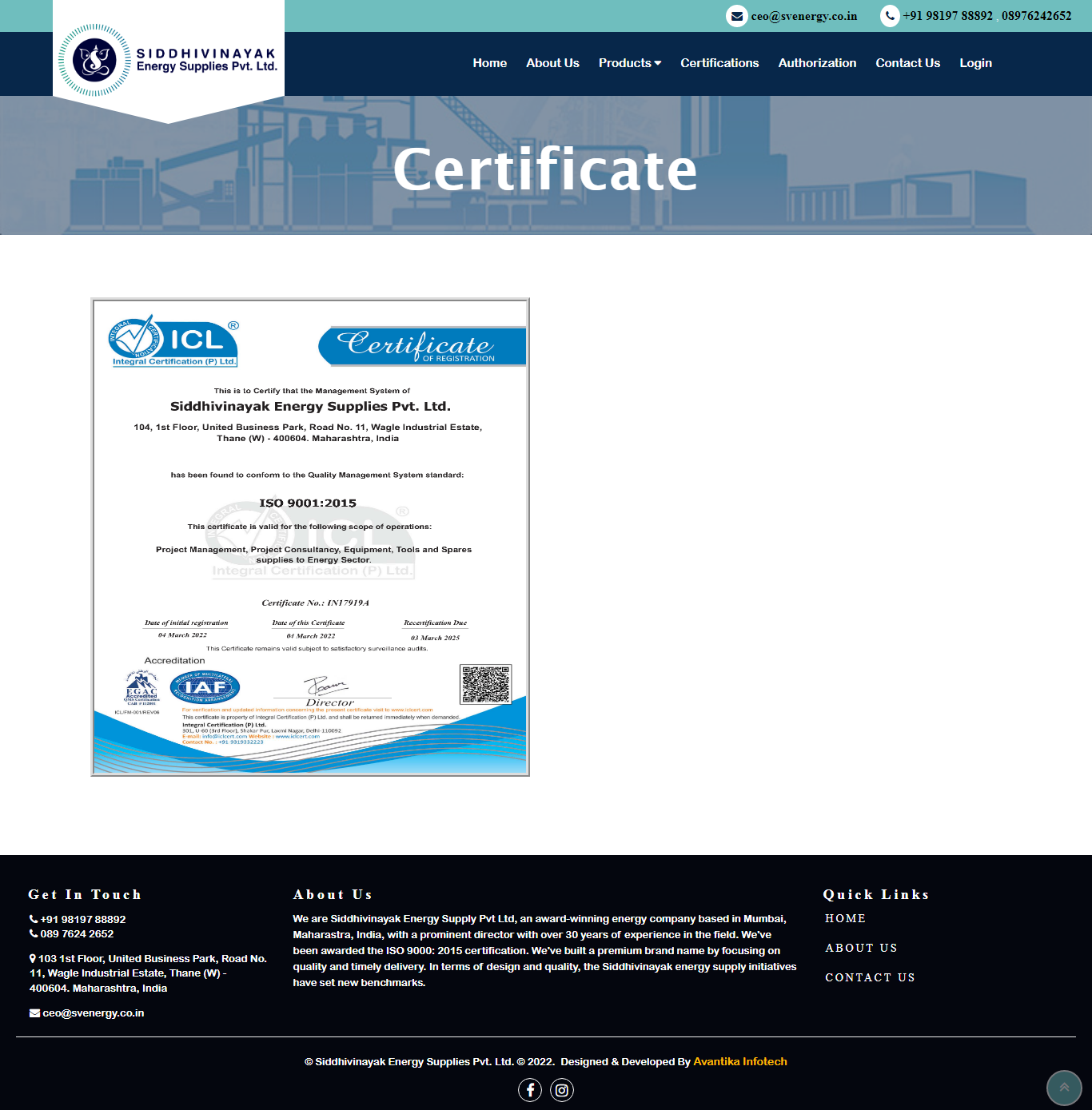The image size is (1092, 1110).
Task: Select Contact Us in top navigation
Action: 907,63
